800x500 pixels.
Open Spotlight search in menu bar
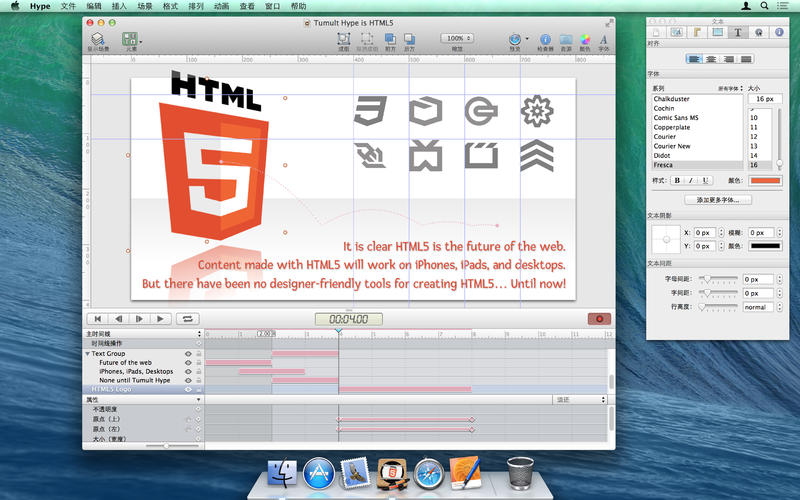pyautogui.click(x=764, y=6)
